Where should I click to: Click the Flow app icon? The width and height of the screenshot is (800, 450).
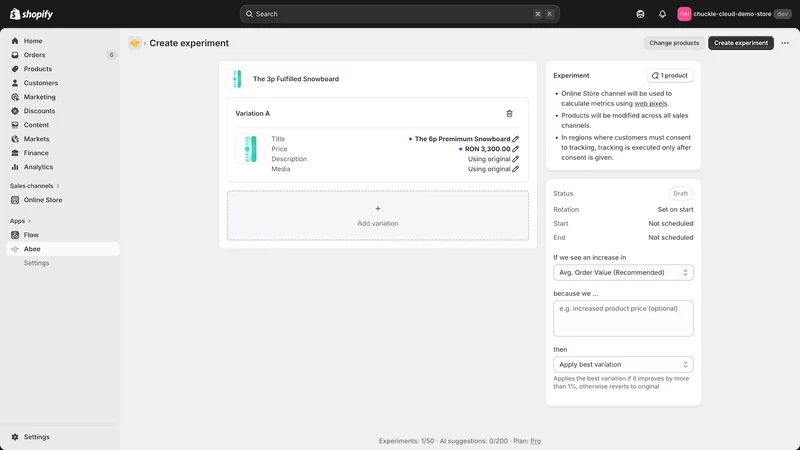click(15, 235)
